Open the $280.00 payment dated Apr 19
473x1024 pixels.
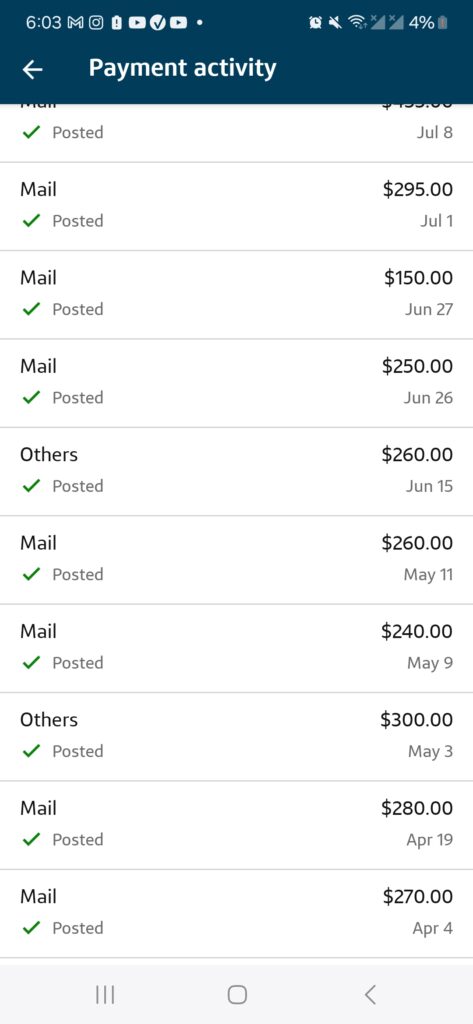pos(236,825)
